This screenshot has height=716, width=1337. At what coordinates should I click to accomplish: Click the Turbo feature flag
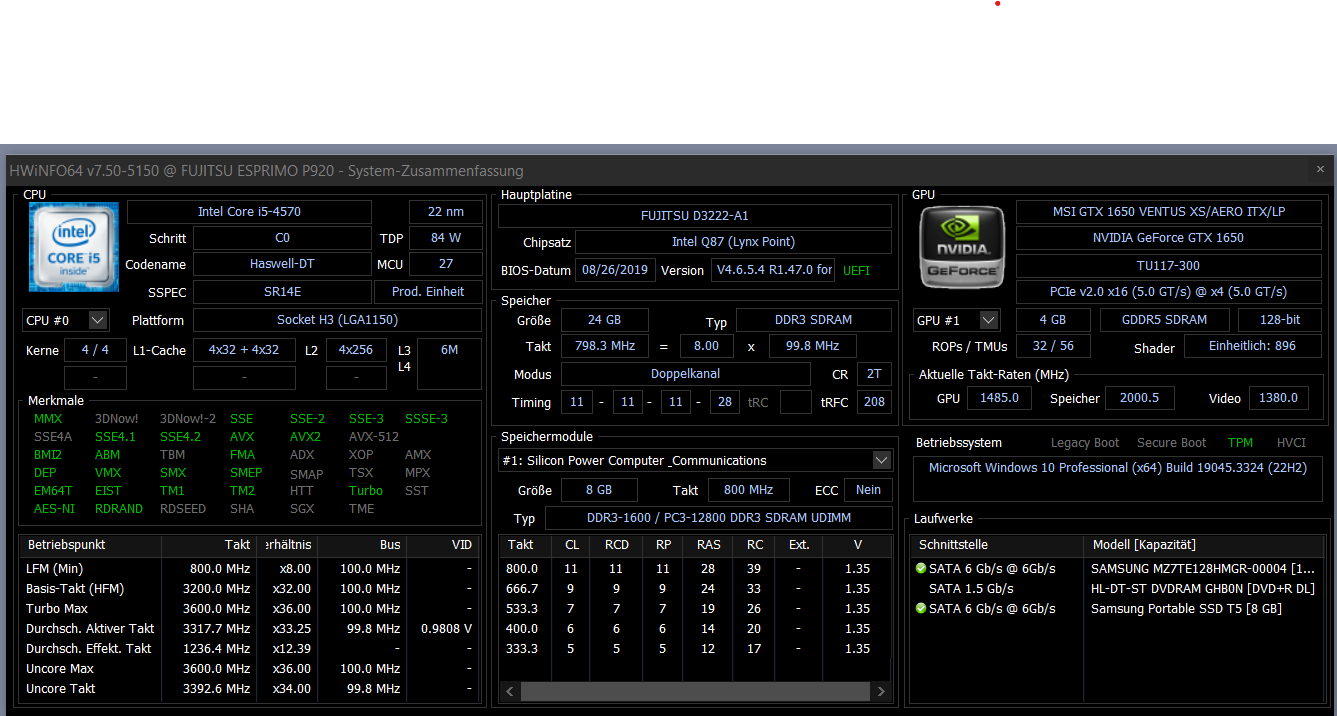(x=366, y=491)
